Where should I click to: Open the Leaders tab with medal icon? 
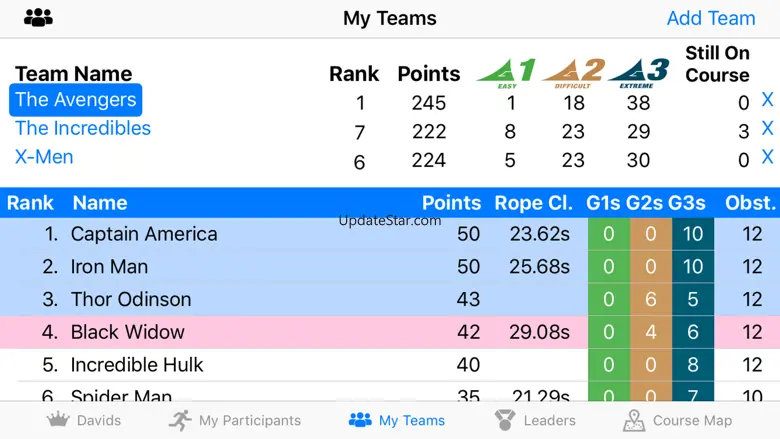535,420
